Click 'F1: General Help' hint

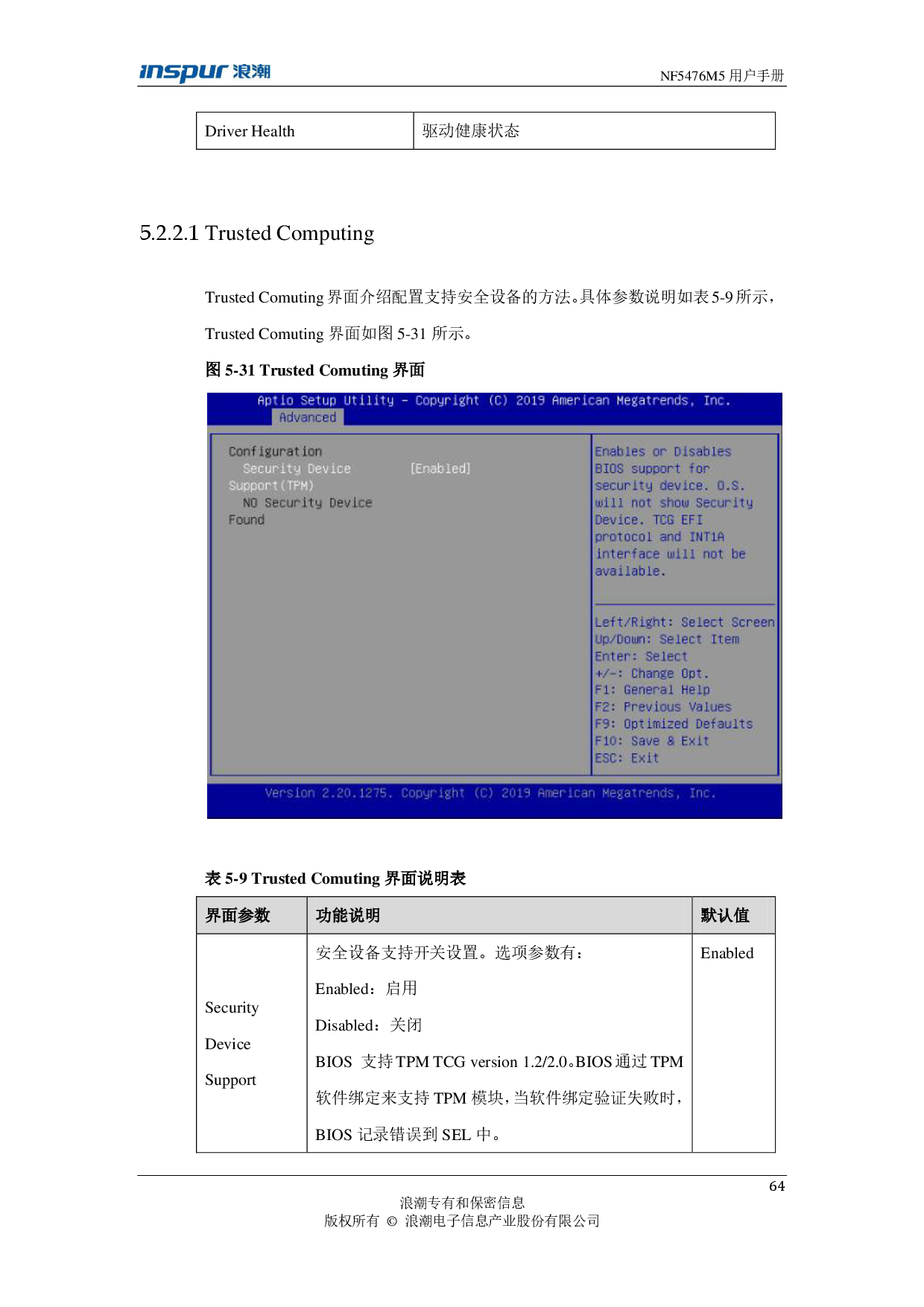[652, 690]
